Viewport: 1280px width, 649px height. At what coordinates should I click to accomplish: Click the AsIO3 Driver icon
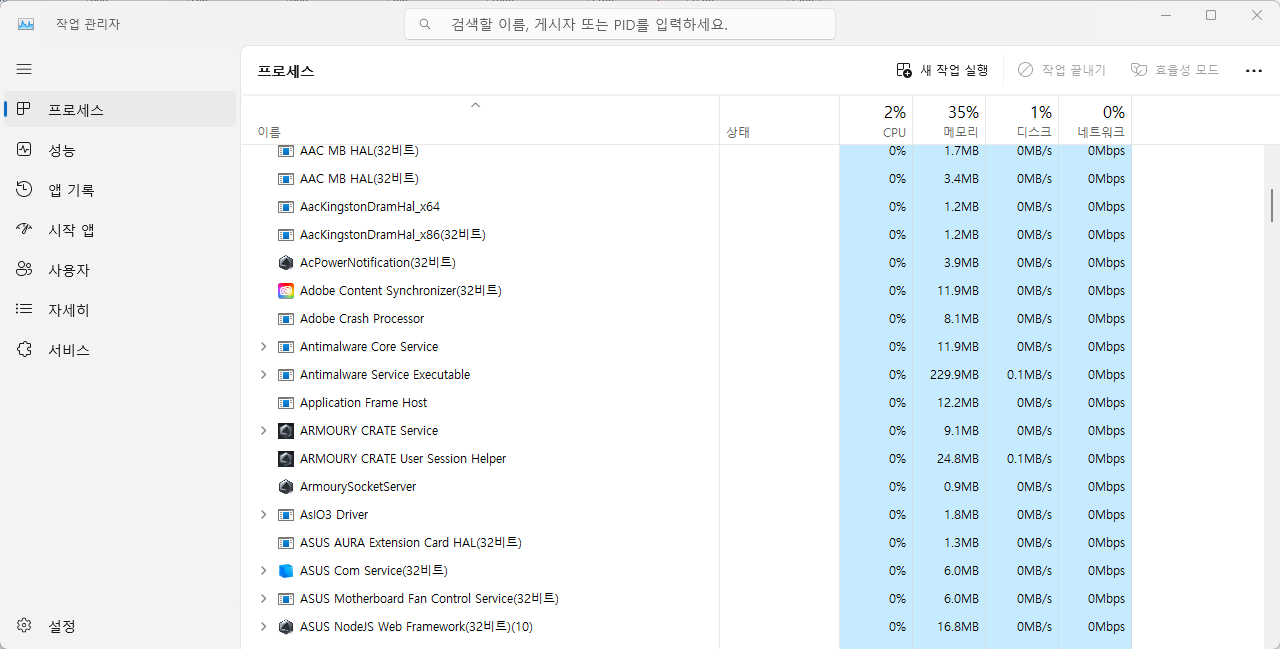[286, 515]
